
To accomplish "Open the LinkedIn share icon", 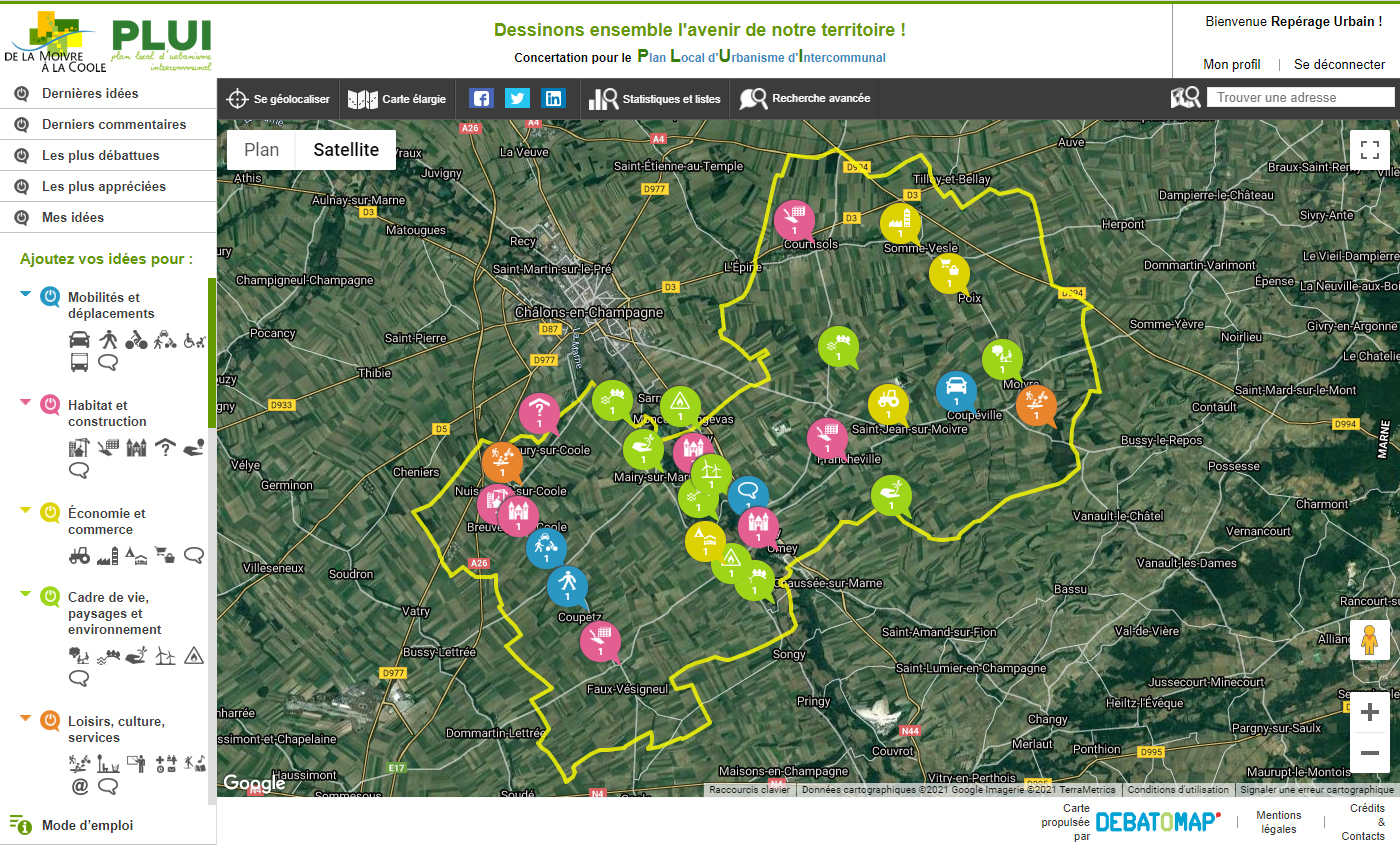I will (553, 99).
